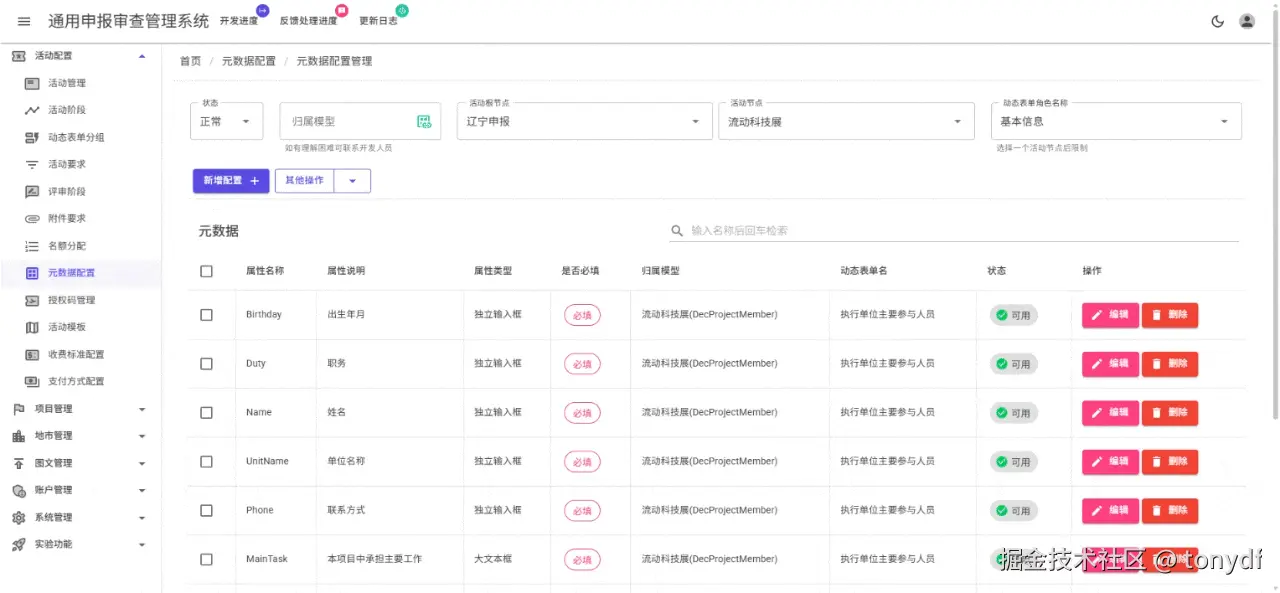Open the 活动模板 menu item

pos(80,327)
